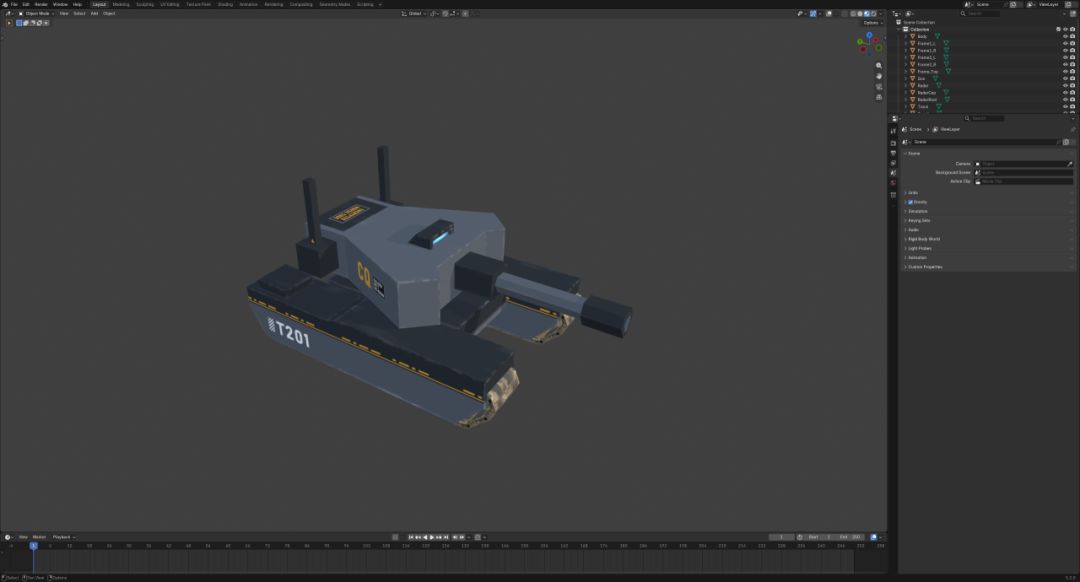This screenshot has width=1080, height=582.
Task: Open the Scene properties tab icon
Action: coord(893,173)
